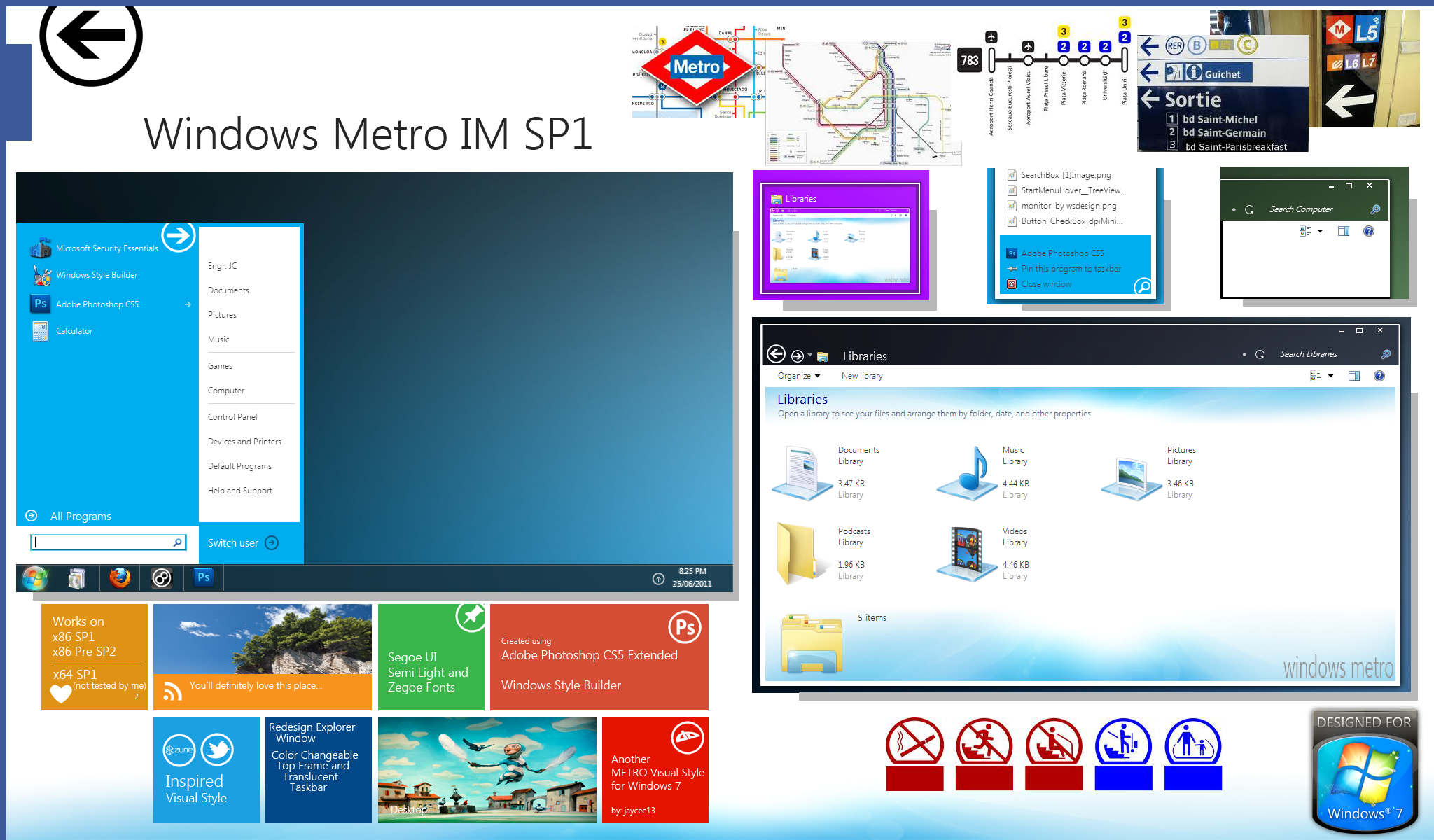The image size is (1434, 840).
Task: Click the Help icon in Libraries toolbar
Action: click(x=1379, y=376)
